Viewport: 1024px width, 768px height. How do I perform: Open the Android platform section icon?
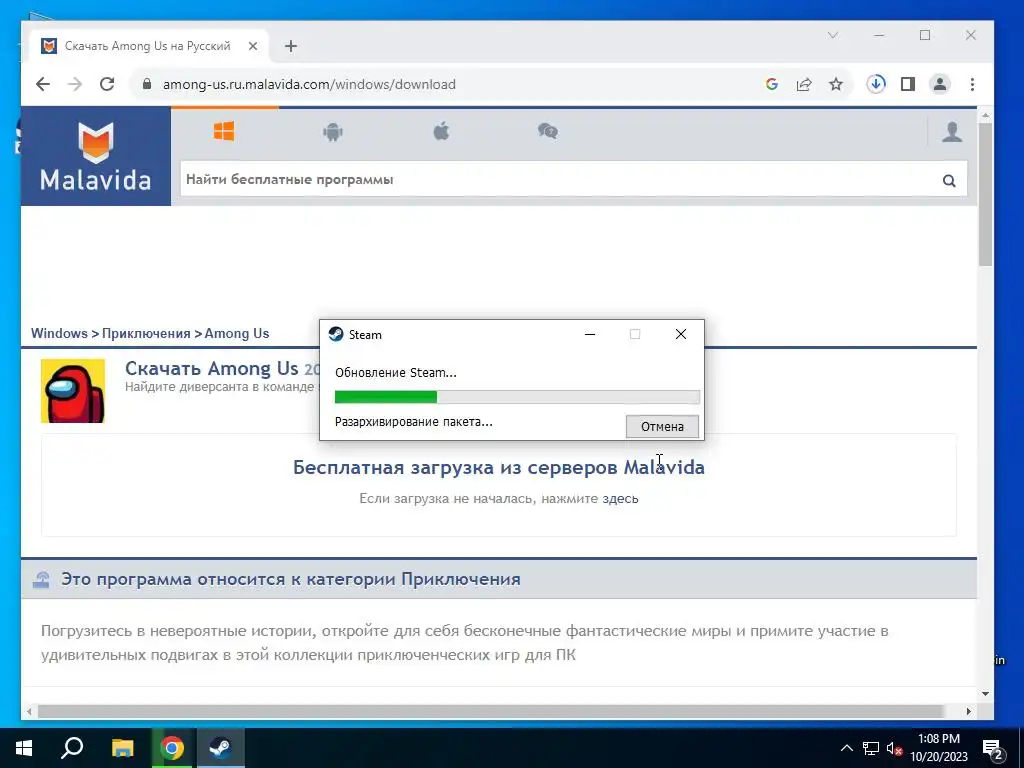332,132
